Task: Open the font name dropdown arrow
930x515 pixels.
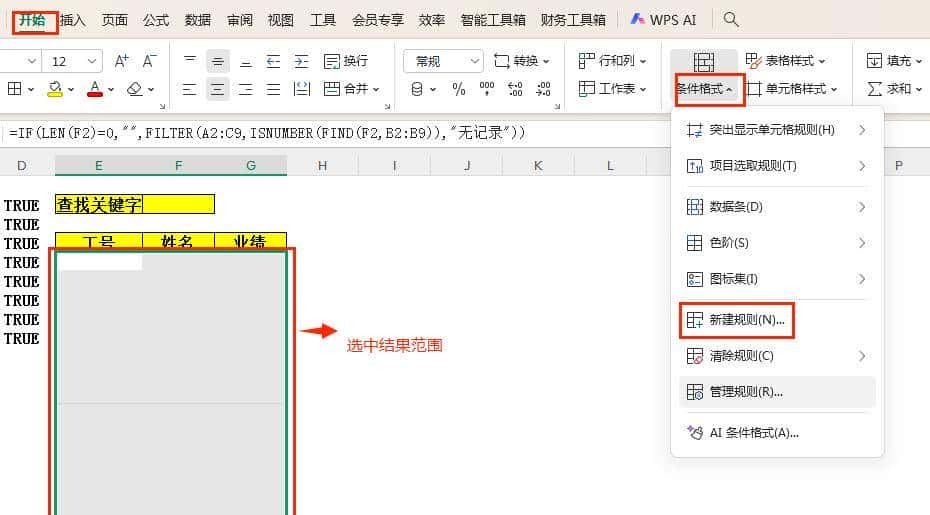Action: tap(32, 61)
